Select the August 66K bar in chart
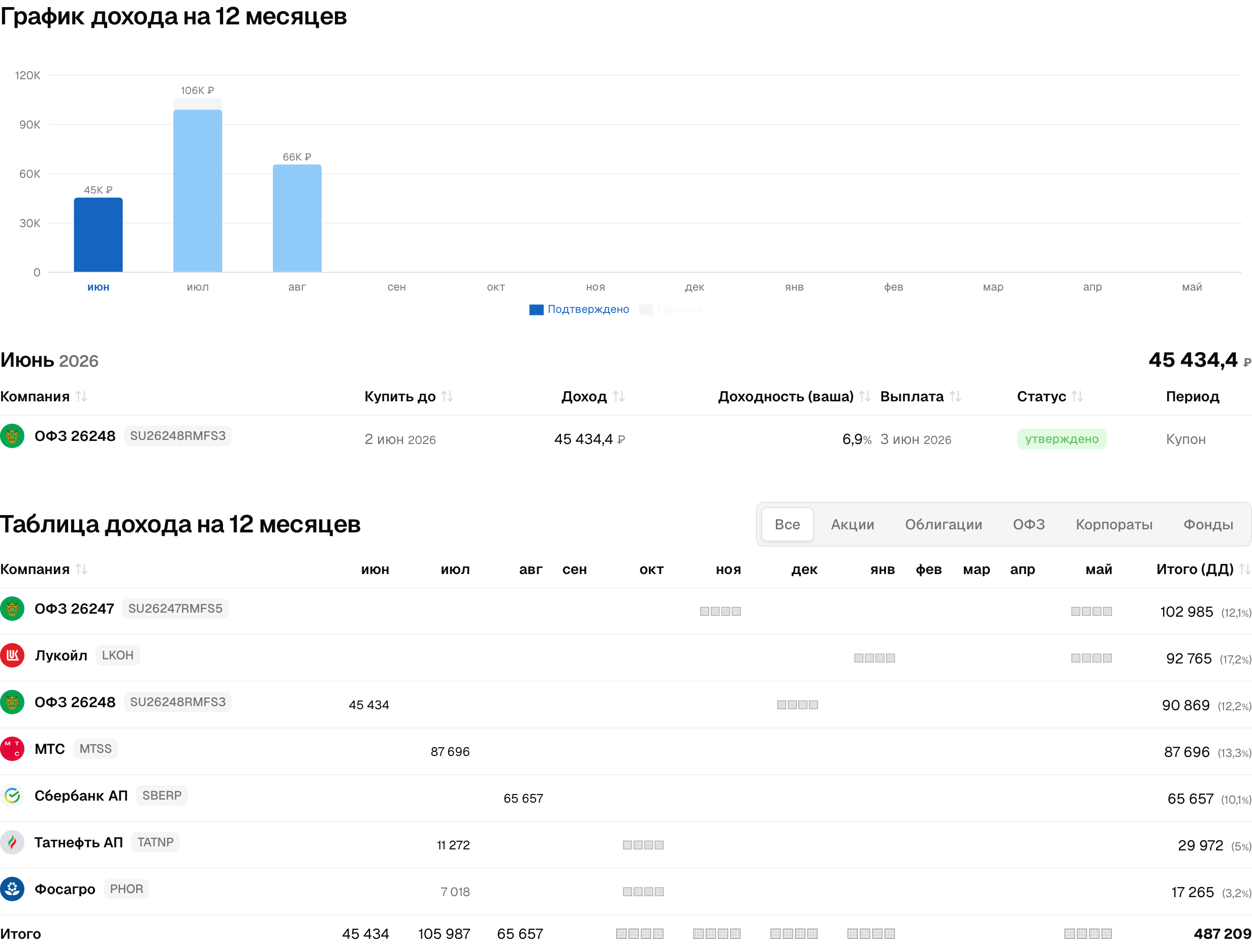1252x952 pixels. point(297,219)
